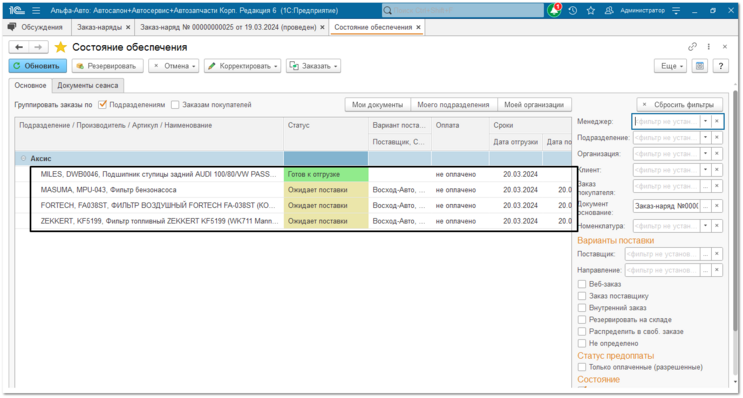Switch to the Заказ-наряды tab
Screen dimensions: 743x398
[x=99, y=27]
